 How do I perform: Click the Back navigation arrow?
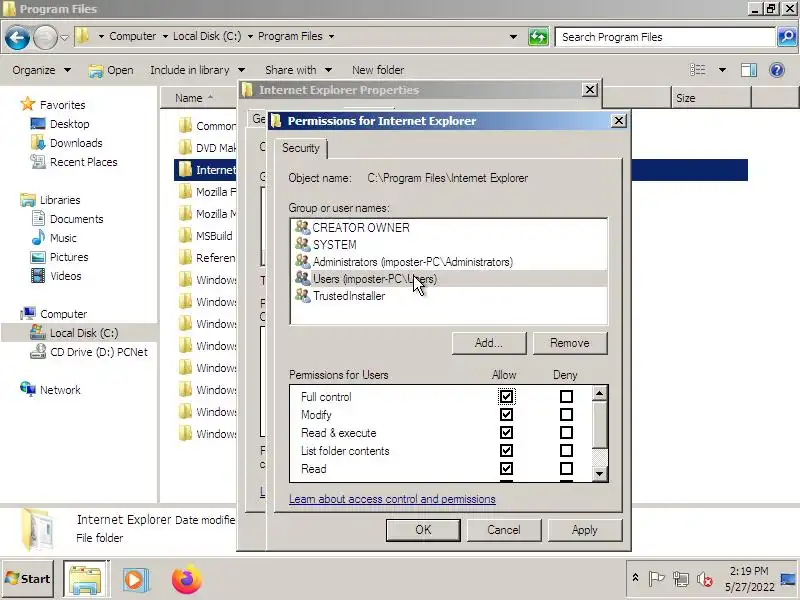coord(17,37)
